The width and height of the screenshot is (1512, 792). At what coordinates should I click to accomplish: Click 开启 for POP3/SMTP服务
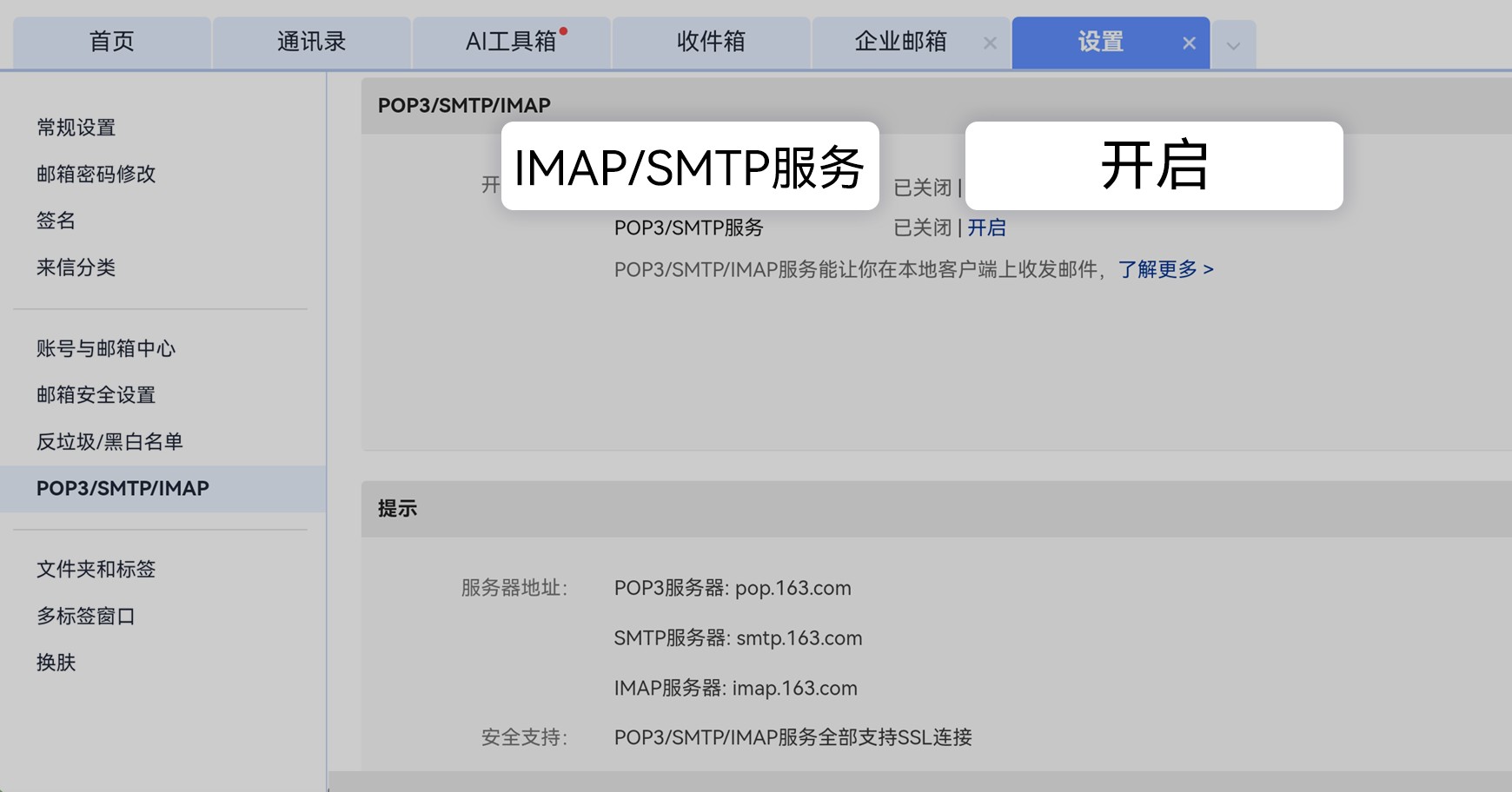pos(987,228)
